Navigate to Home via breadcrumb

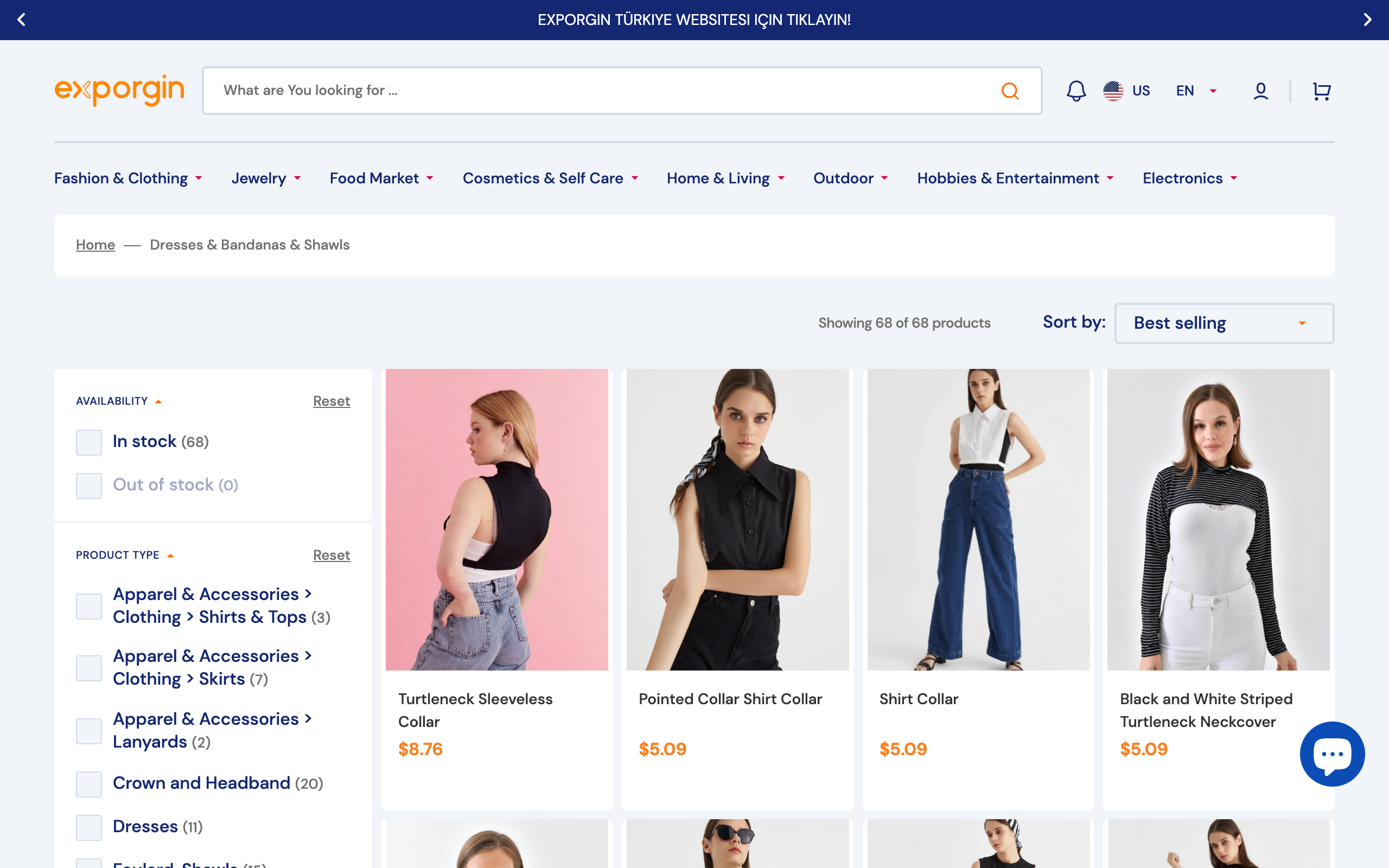click(95, 245)
